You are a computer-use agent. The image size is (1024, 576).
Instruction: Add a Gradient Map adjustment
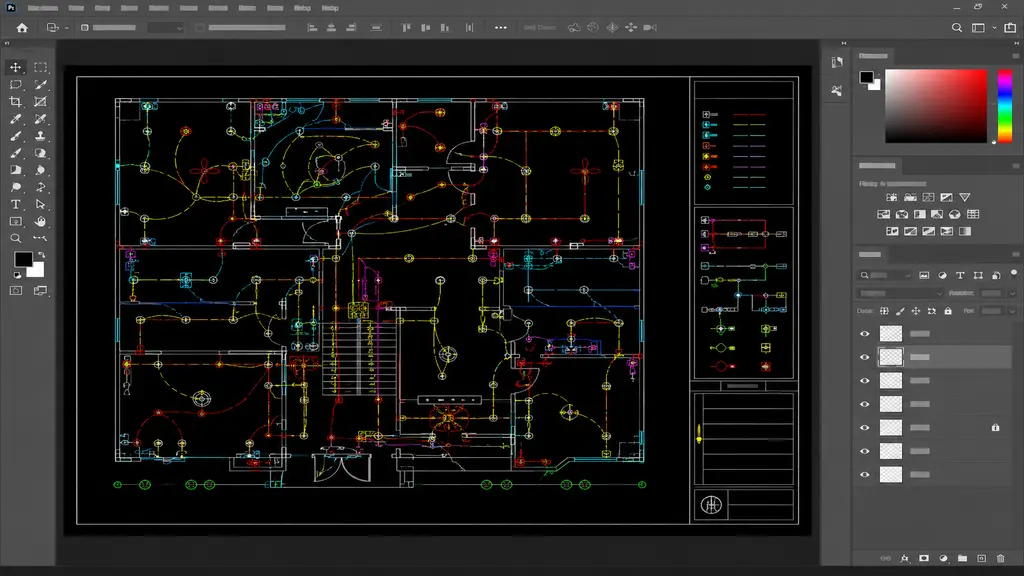coord(965,231)
